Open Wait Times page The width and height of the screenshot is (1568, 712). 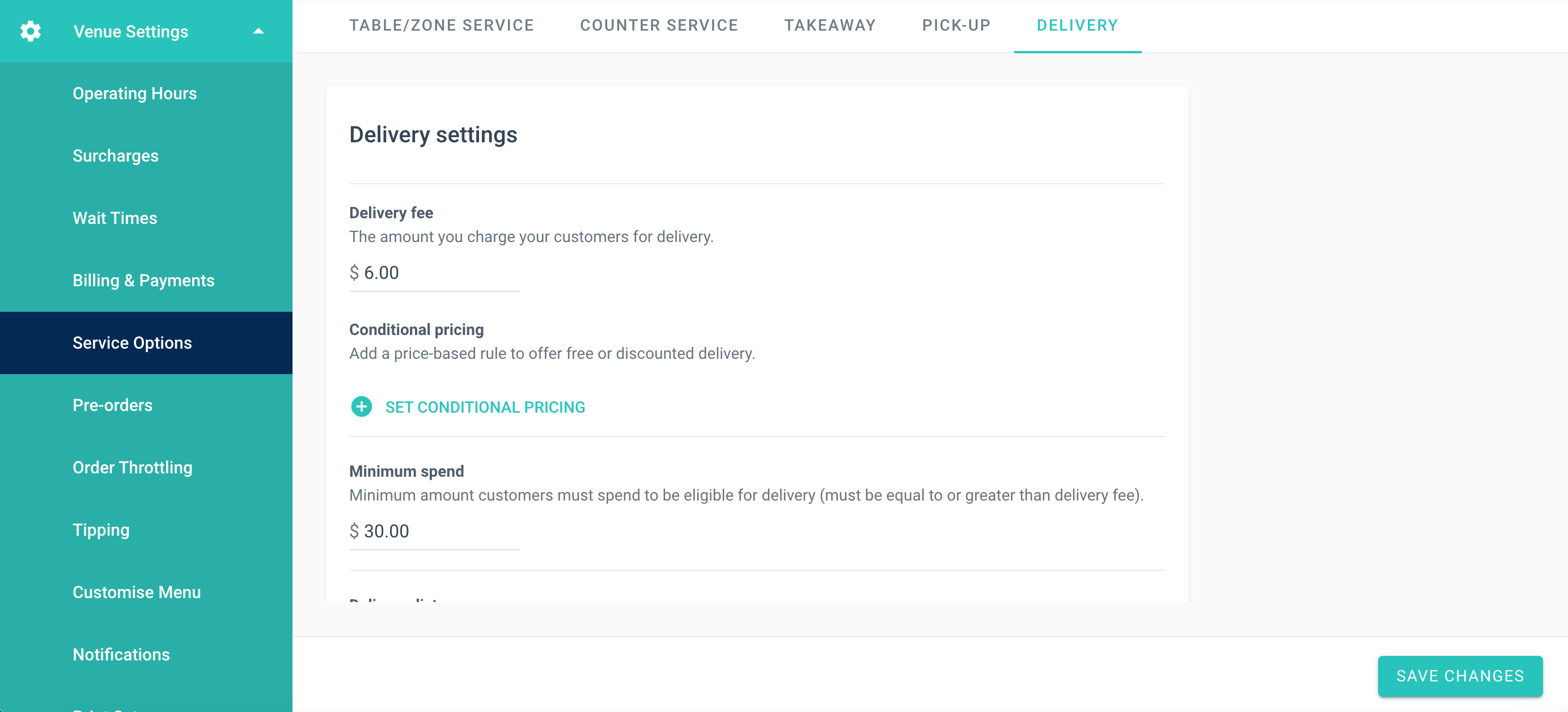pyautogui.click(x=115, y=218)
